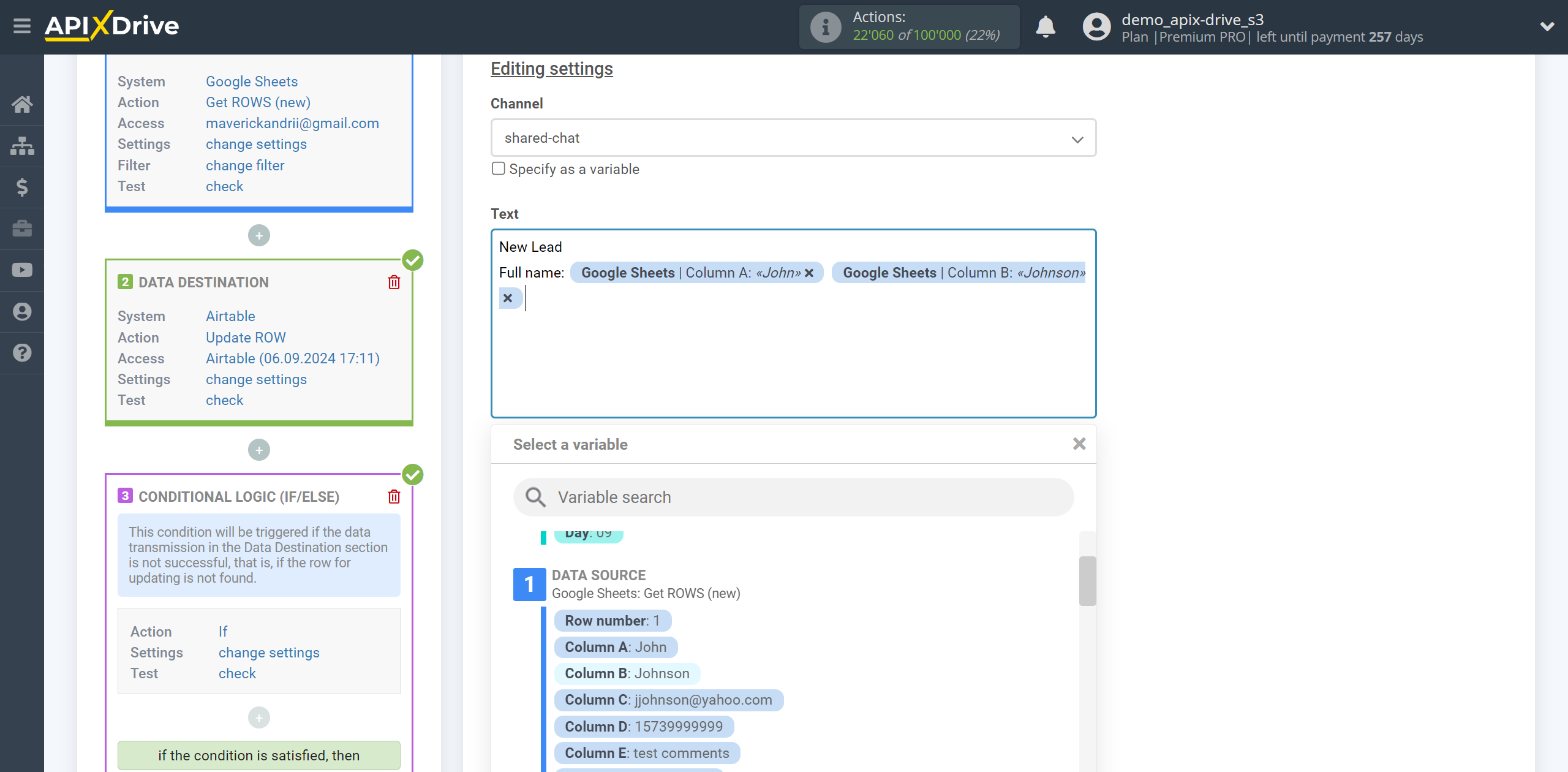This screenshot has height=772, width=1568.
Task: Remove the Column B Johnson variable tag
Action: coord(507,298)
